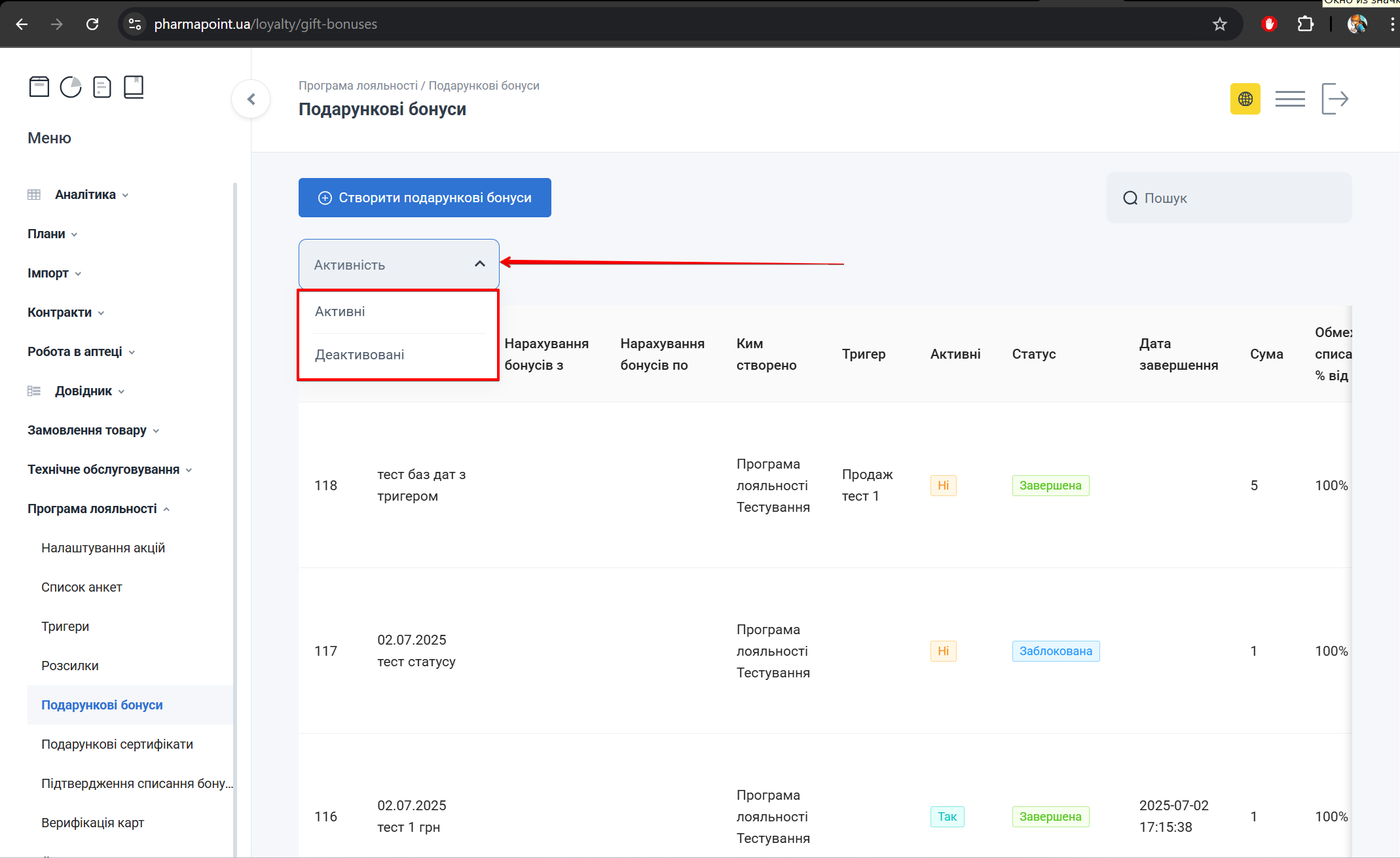Select Активні option in dropdown
The image size is (1400, 858).
[341, 312]
